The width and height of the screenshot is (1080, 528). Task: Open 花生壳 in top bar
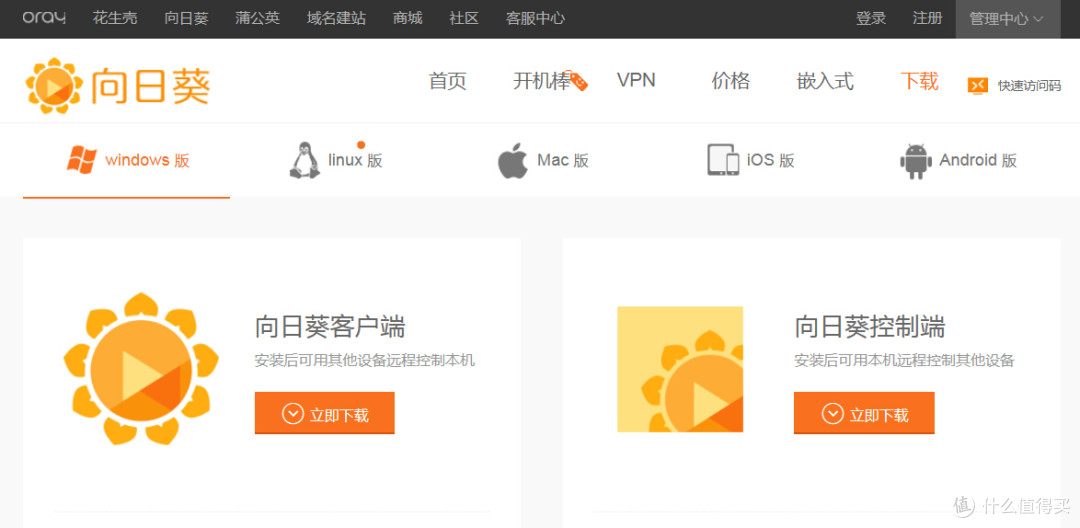(115, 19)
